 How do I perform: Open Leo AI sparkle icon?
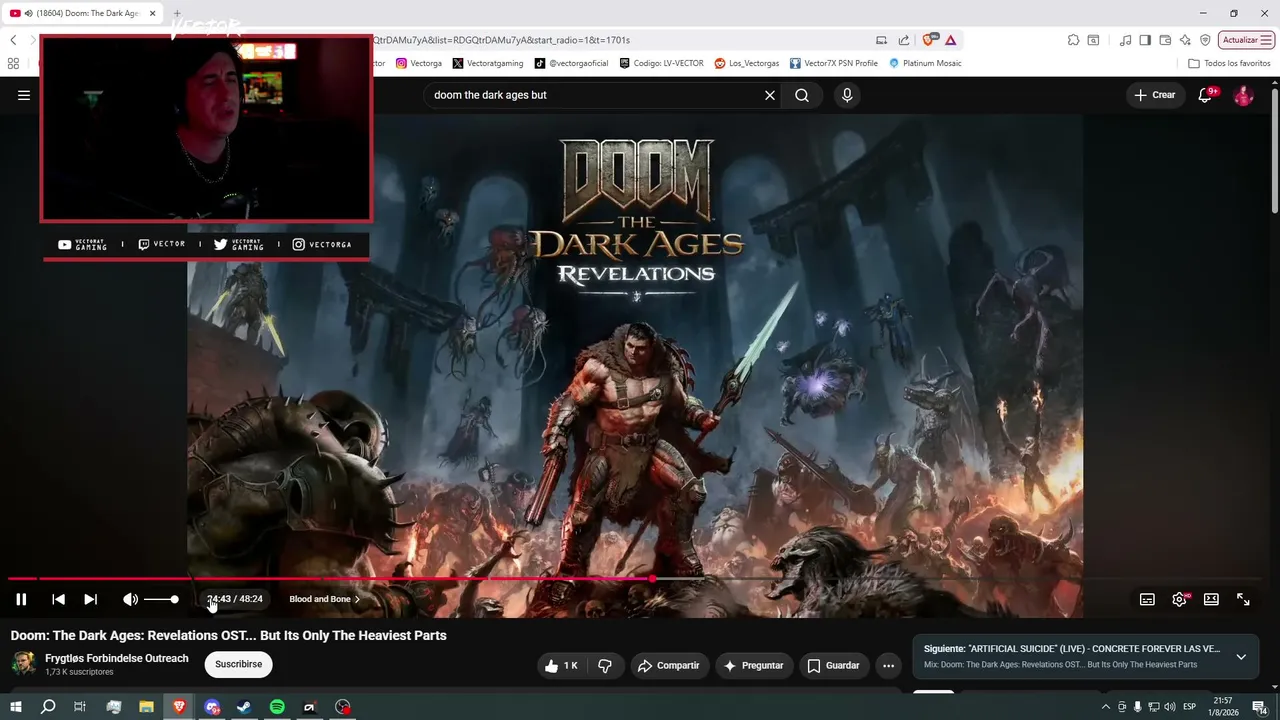click(x=1185, y=40)
